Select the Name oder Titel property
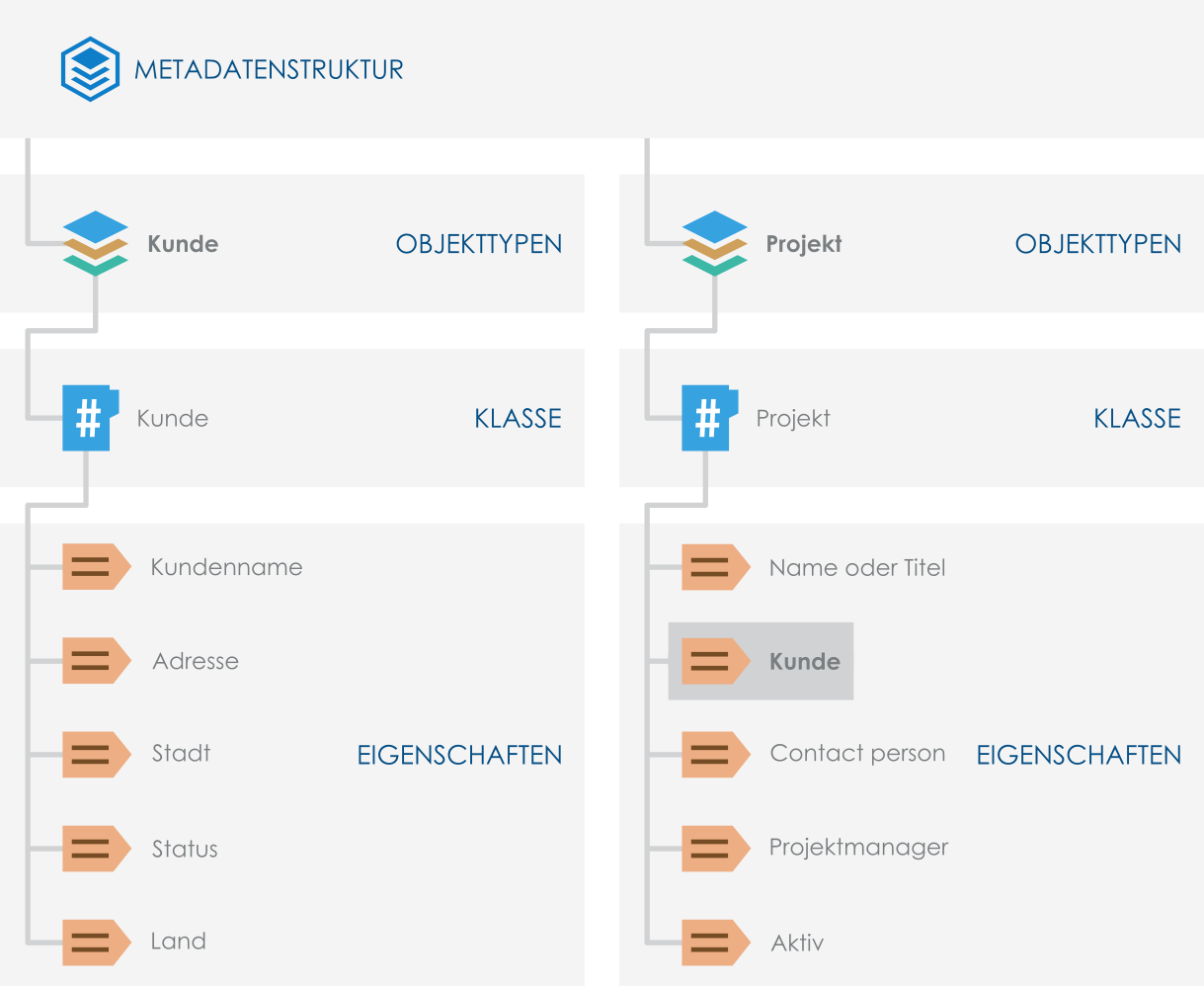Image resolution: width=1204 pixels, height=986 pixels. point(856,568)
